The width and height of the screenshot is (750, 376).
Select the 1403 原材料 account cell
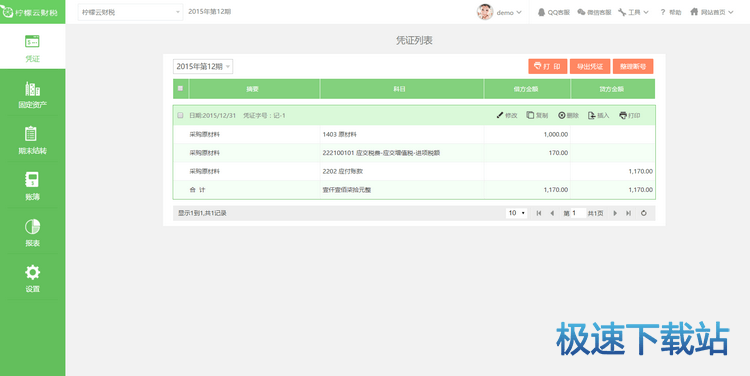(x=402, y=134)
